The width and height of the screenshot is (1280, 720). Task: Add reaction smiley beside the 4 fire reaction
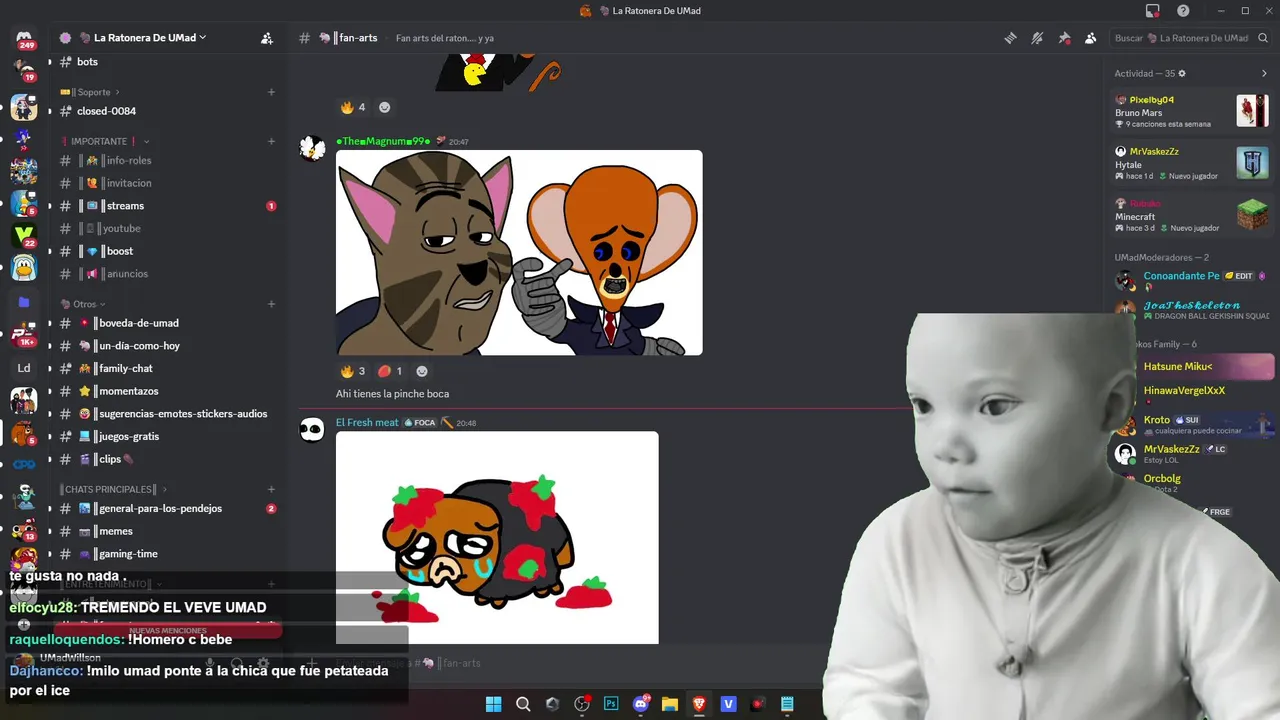(384, 107)
